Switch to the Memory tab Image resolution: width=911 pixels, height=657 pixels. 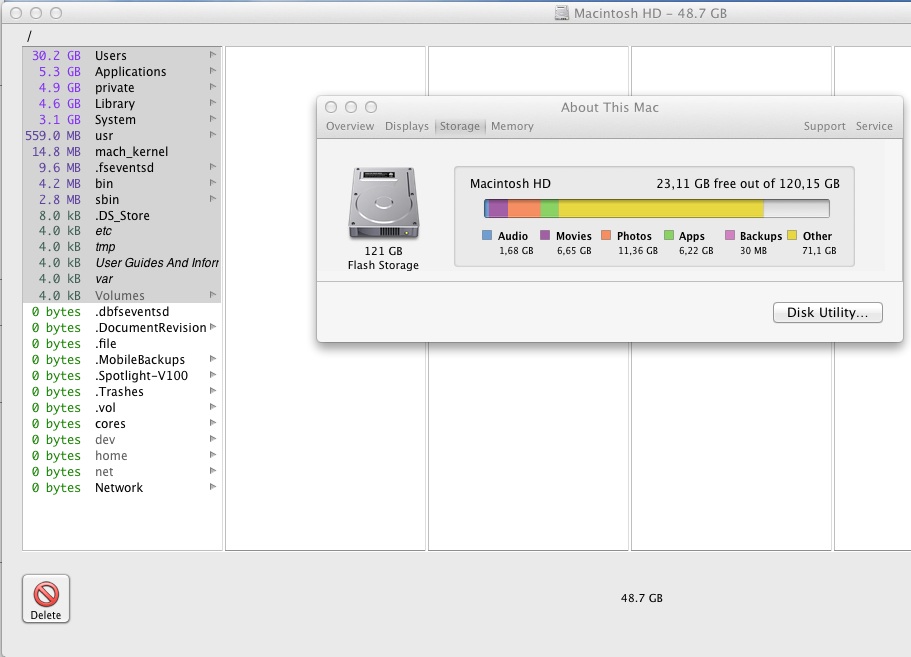point(512,126)
